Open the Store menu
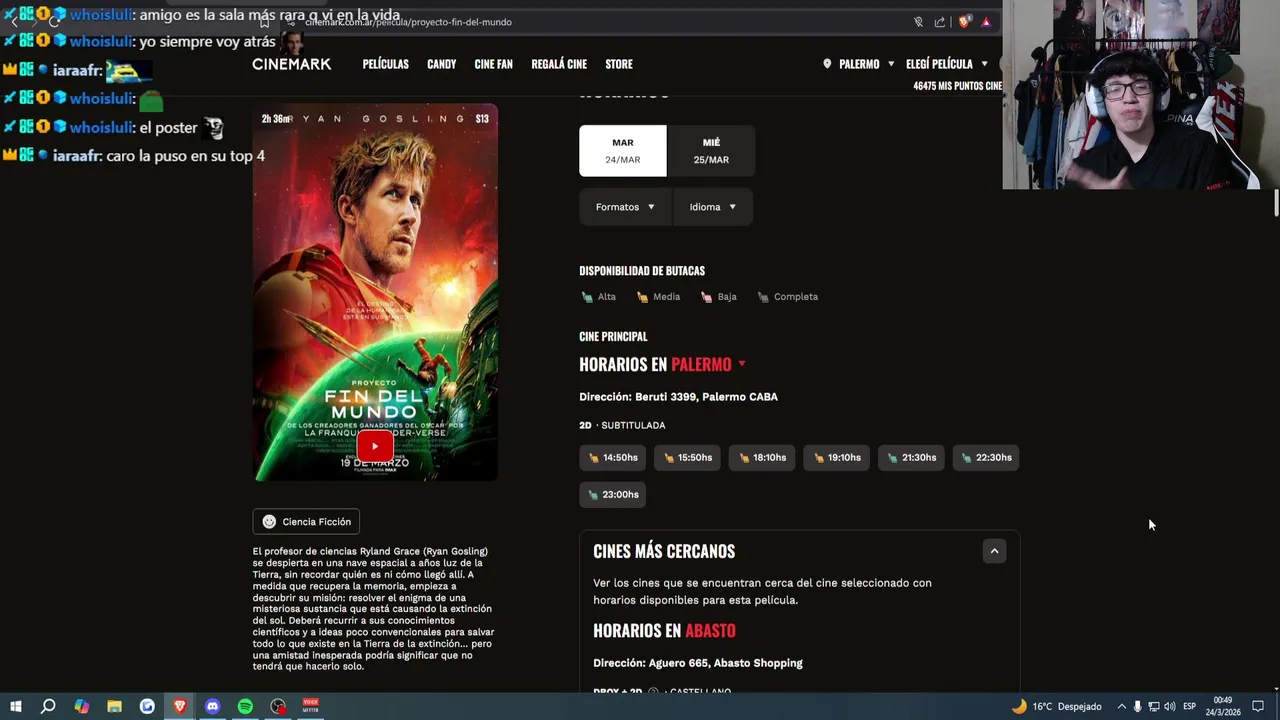Screen dimensions: 1280x720 [x=619, y=64]
